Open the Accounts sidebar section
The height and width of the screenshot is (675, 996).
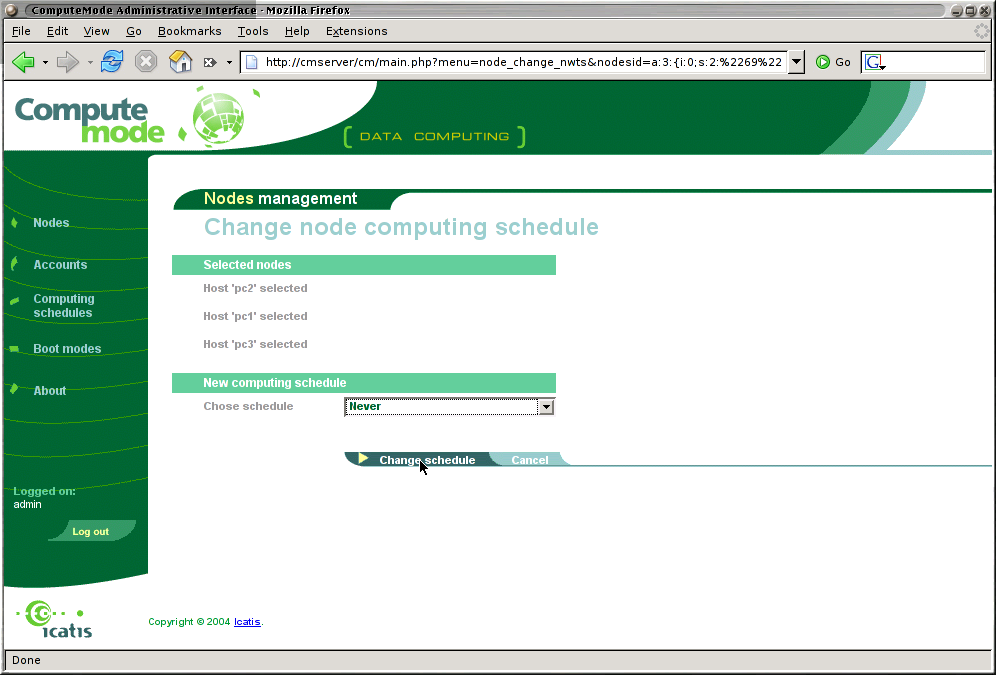point(60,265)
